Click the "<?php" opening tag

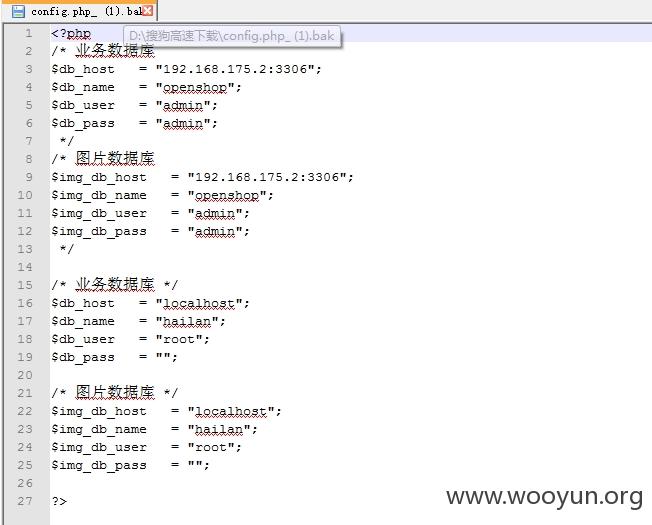pos(71,33)
